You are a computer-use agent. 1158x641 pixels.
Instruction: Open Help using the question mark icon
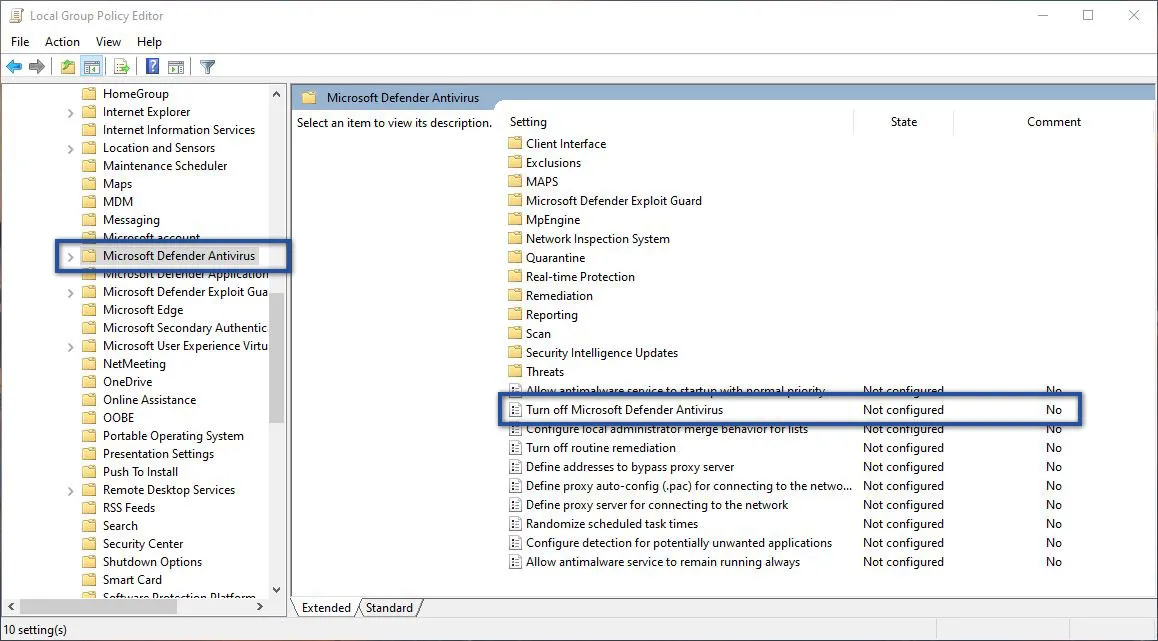[x=150, y=66]
